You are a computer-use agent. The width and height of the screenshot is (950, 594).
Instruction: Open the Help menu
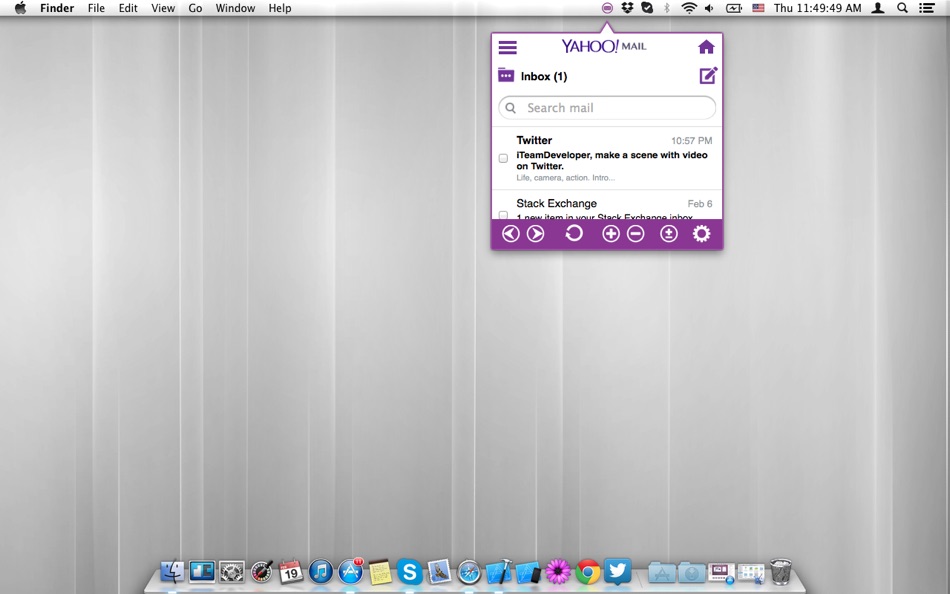280,8
